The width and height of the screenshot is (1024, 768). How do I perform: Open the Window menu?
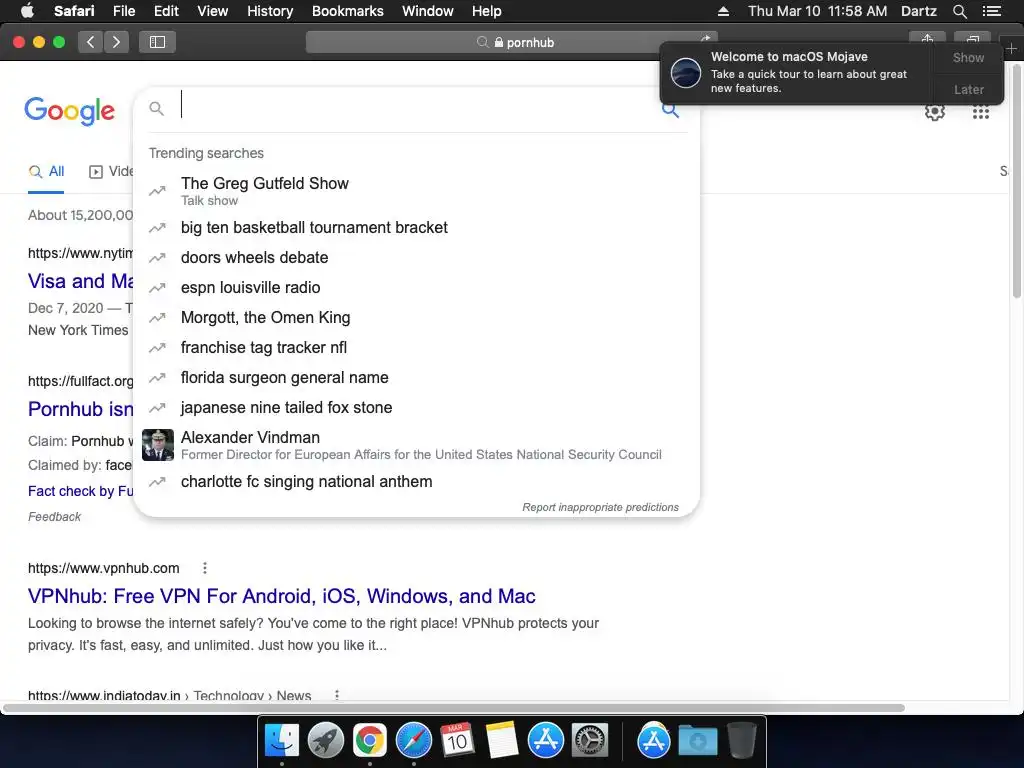click(x=427, y=11)
